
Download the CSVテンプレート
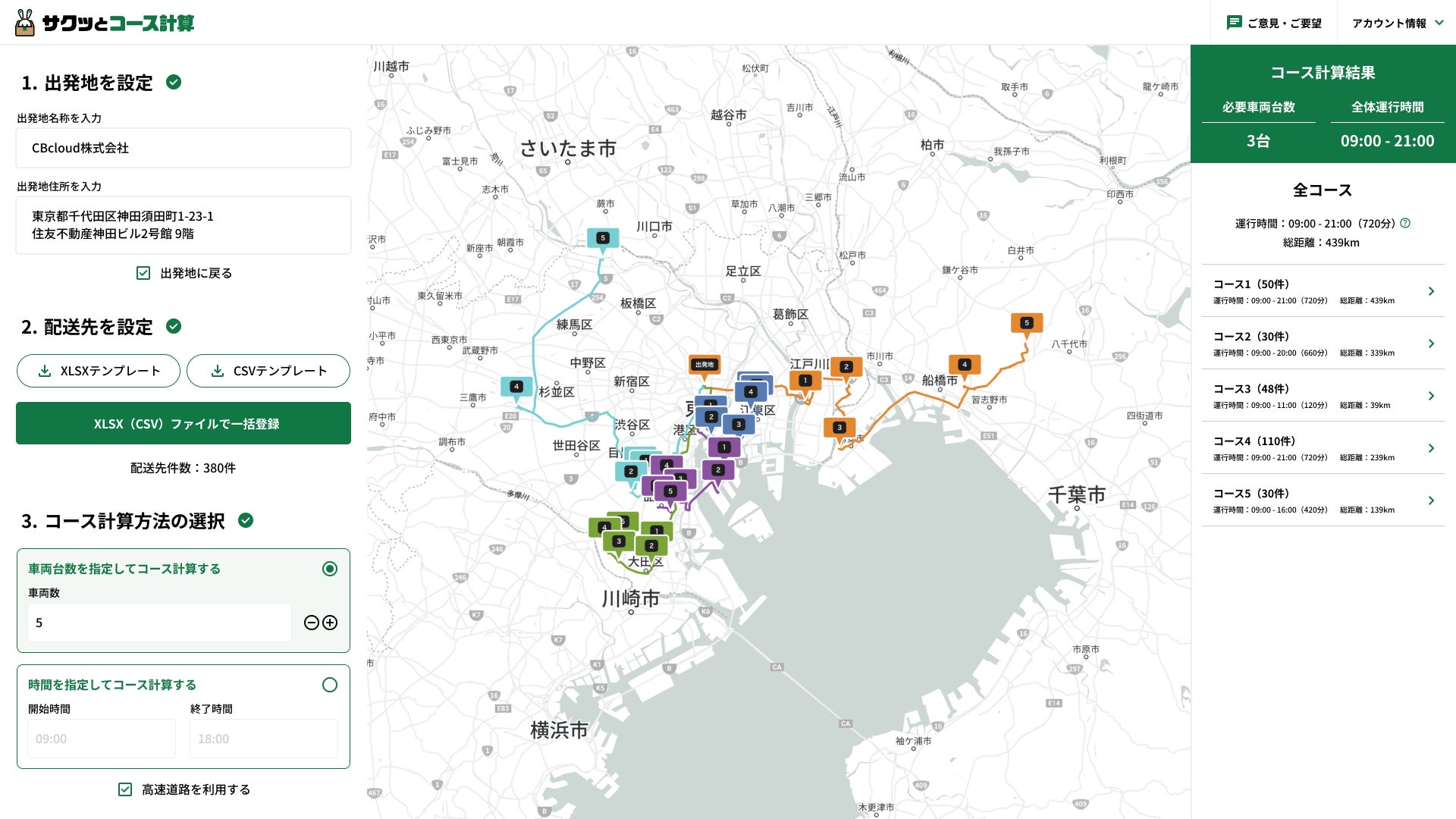[268, 371]
